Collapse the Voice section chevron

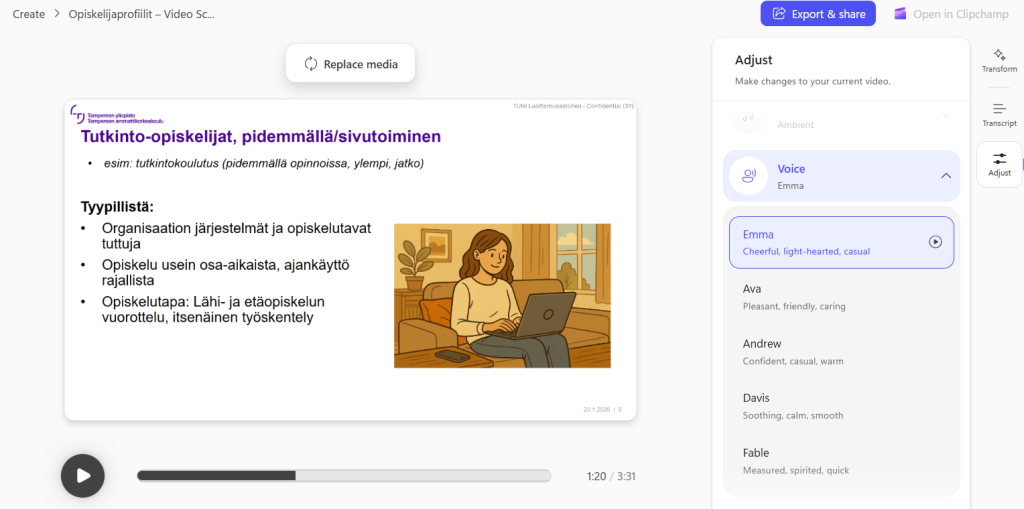[945, 176]
